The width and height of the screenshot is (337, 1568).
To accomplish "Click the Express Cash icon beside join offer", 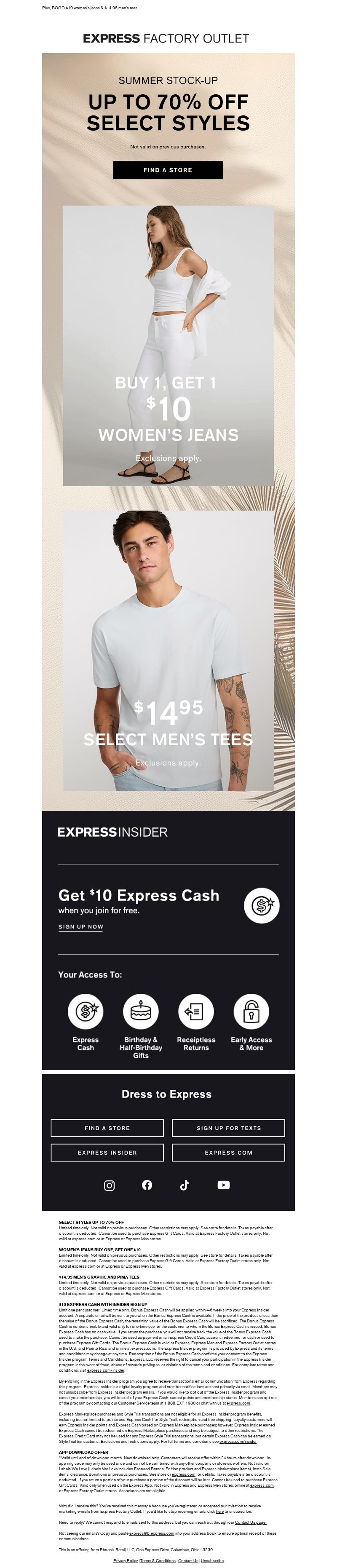I will pyautogui.click(x=262, y=906).
